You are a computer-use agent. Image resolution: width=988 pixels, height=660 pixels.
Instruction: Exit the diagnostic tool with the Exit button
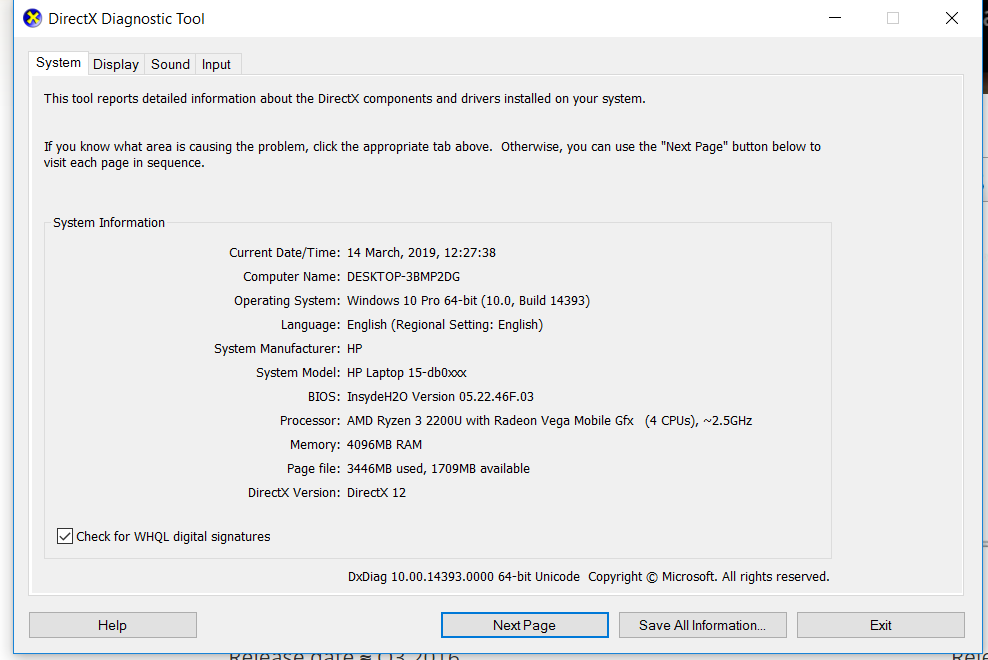[880, 625]
